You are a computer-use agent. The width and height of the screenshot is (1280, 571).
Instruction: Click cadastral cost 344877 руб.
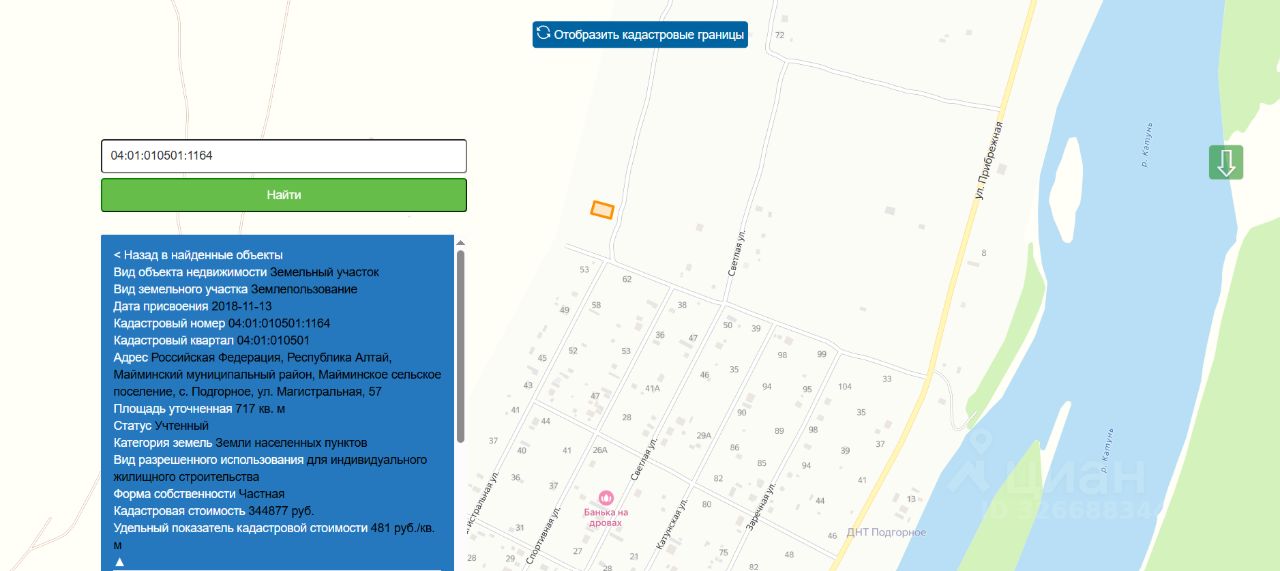281,511
